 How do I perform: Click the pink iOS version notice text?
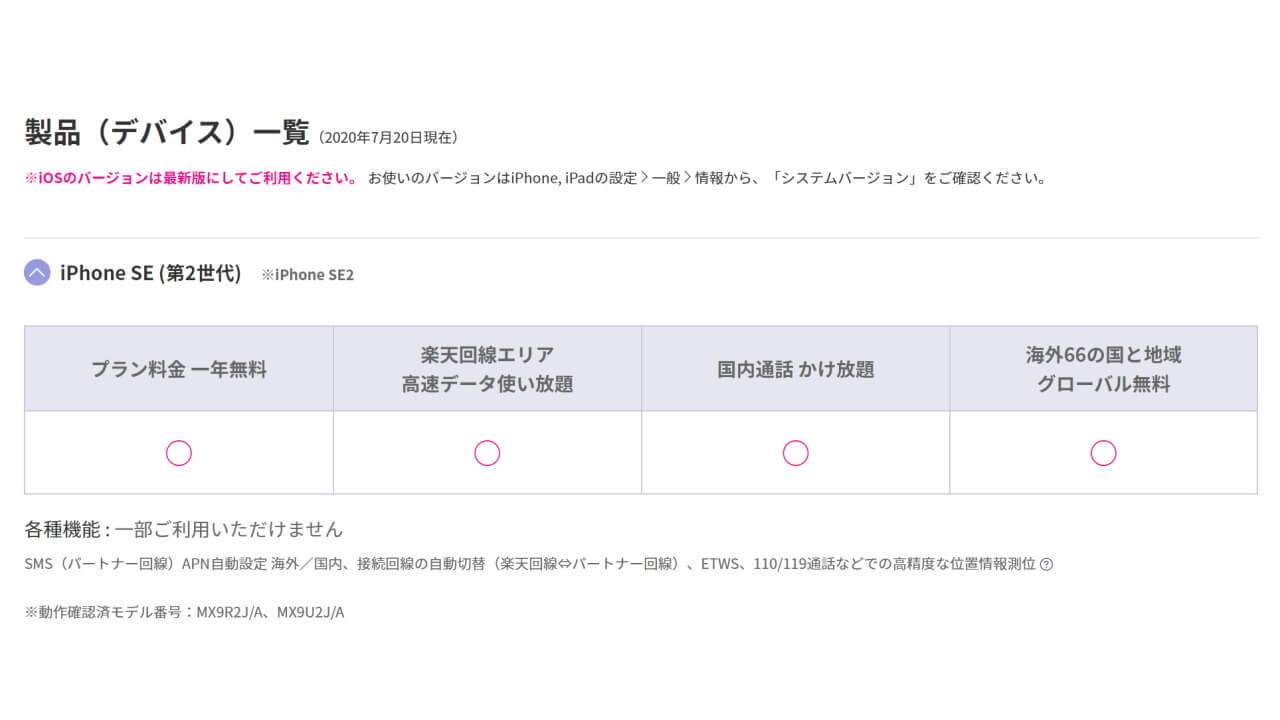(x=190, y=179)
